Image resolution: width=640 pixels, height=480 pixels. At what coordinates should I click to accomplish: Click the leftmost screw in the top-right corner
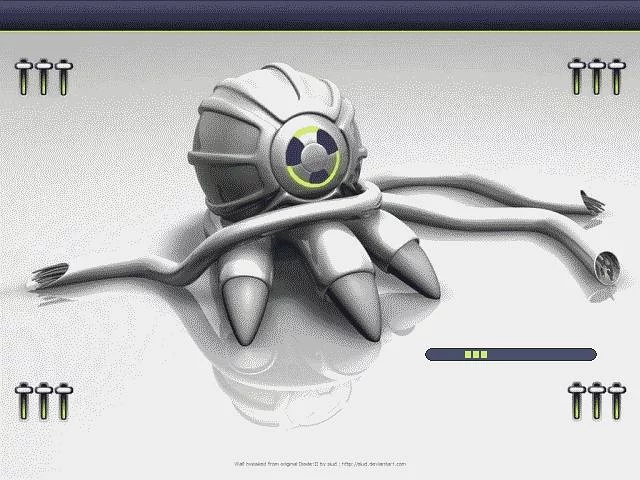576,76
